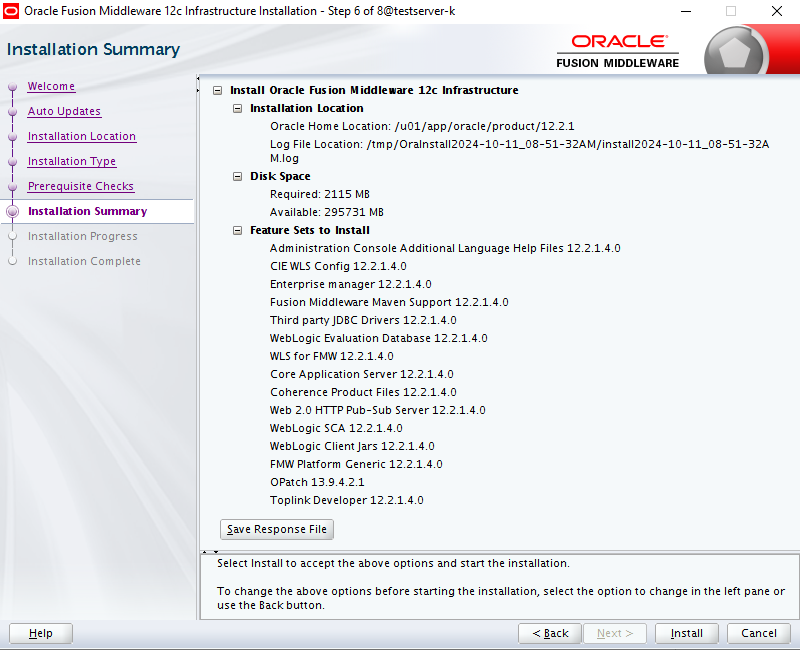The image size is (800, 650).
Task: Select WebLogic SCA 12.2.1.4.0 row
Action: [336, 428]
